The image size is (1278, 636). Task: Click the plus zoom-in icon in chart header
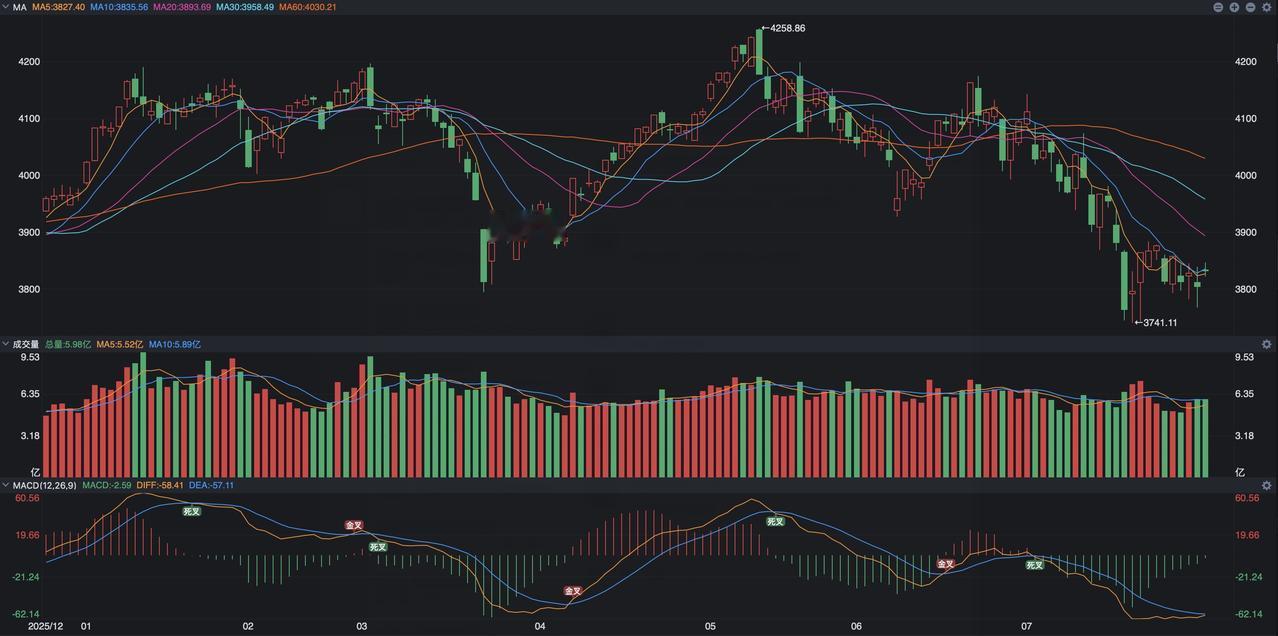1234,7
